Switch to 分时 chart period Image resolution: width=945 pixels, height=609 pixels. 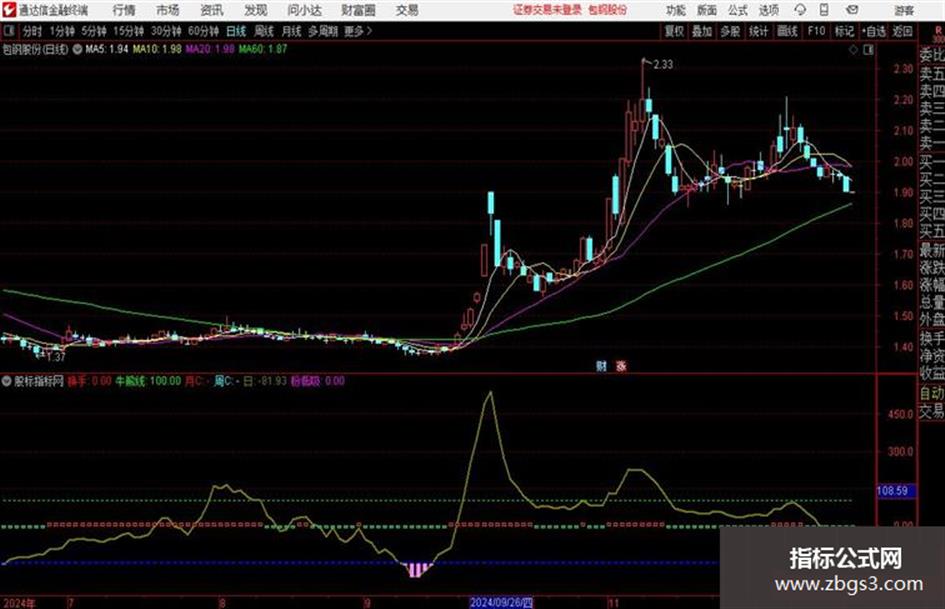click(32, 31)
